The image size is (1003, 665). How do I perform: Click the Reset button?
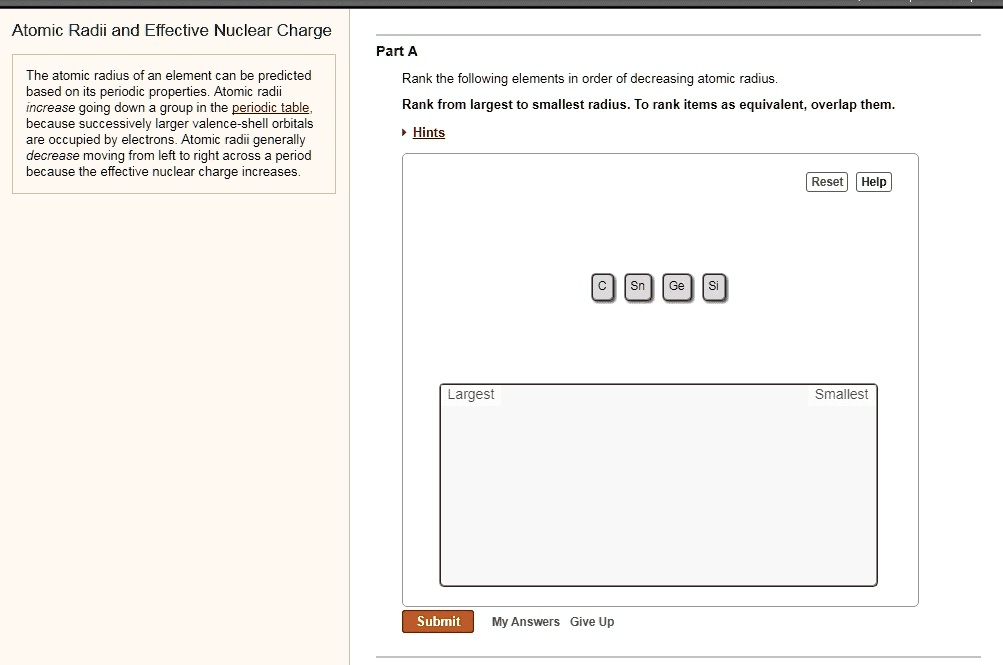click(x=826, y=181)
